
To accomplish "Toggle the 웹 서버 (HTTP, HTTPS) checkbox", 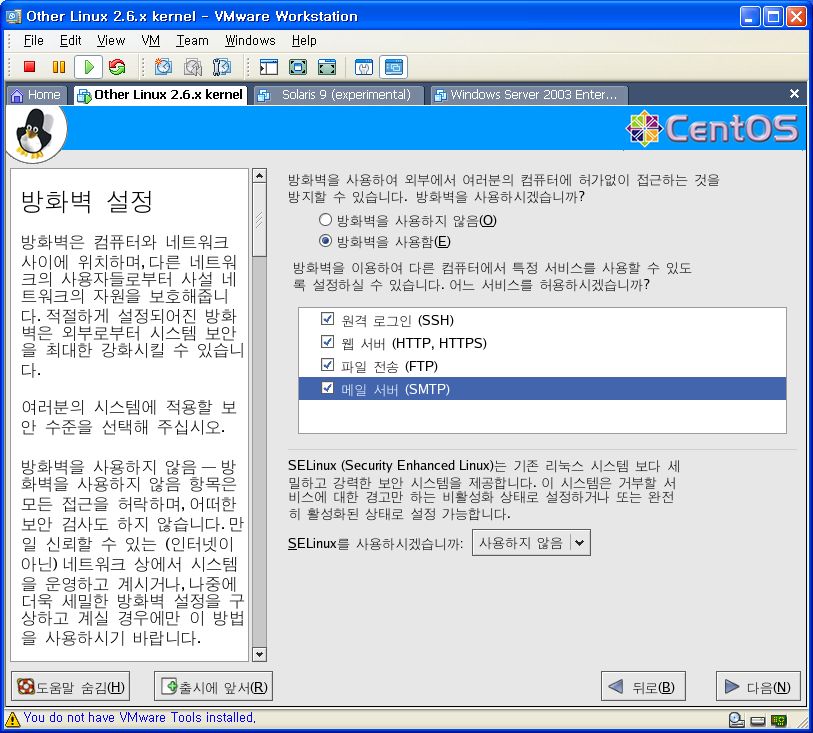I will pos(327,342).
